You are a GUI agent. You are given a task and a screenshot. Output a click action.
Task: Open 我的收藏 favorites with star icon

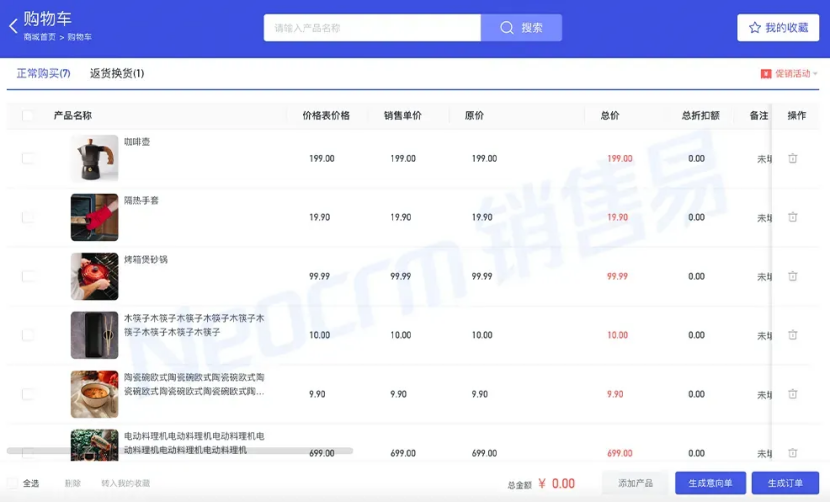[777, 28]
